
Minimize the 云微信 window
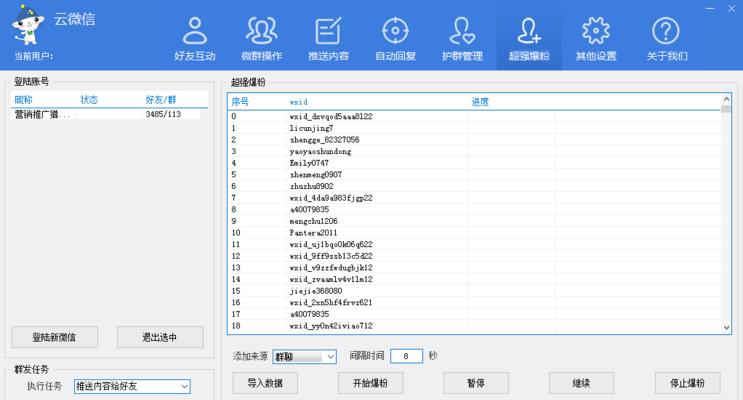coord(710,9)
